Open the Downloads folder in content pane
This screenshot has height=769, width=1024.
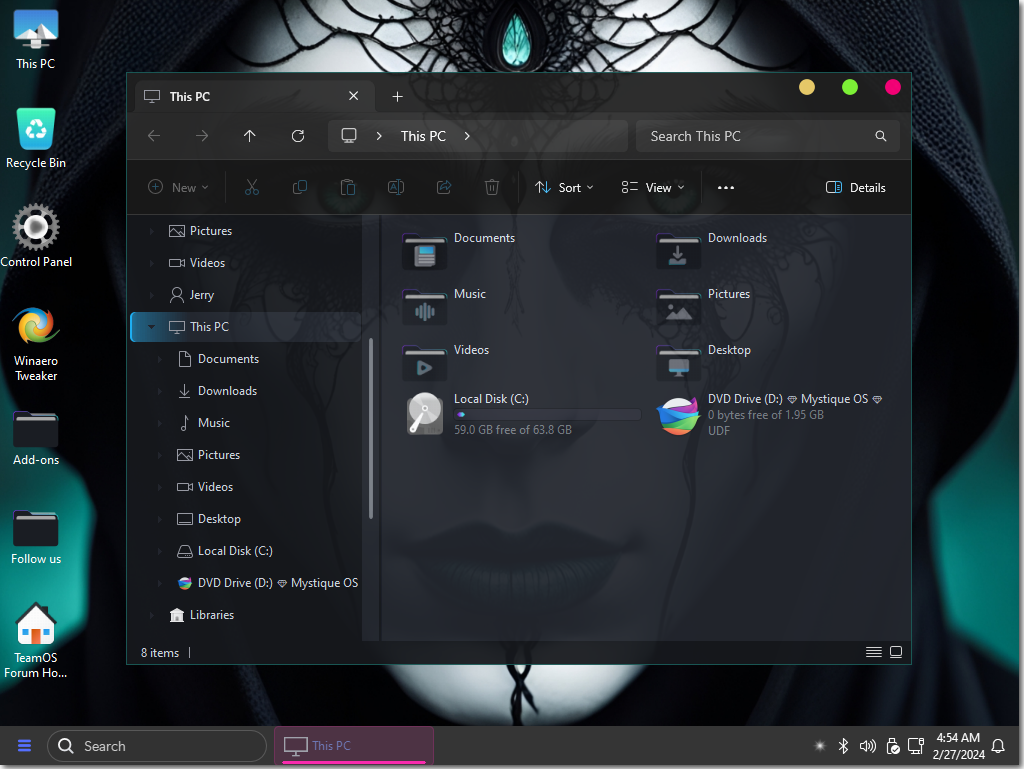pyautogui.click(x=678, y=251)
